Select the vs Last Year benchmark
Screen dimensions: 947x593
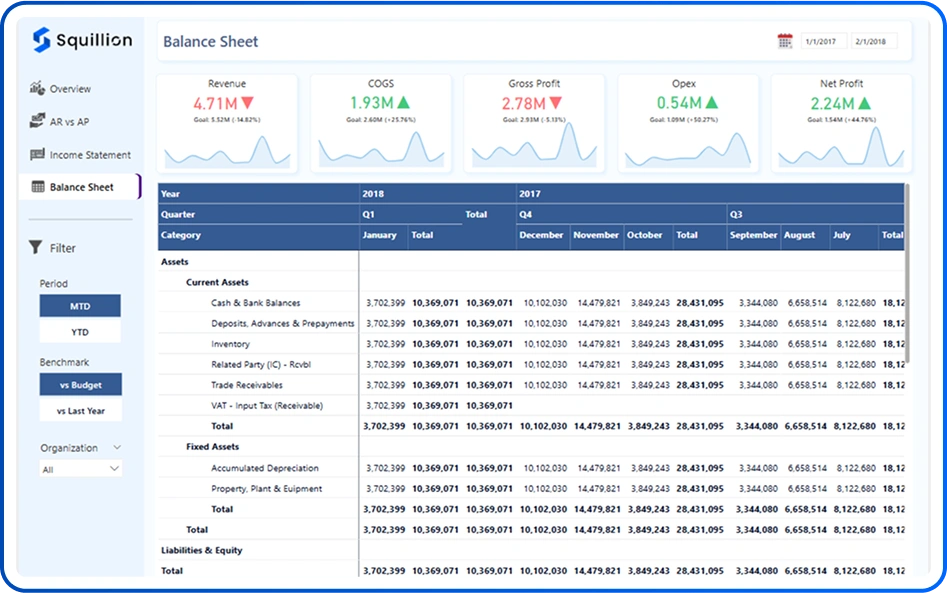tap(80, 410)
